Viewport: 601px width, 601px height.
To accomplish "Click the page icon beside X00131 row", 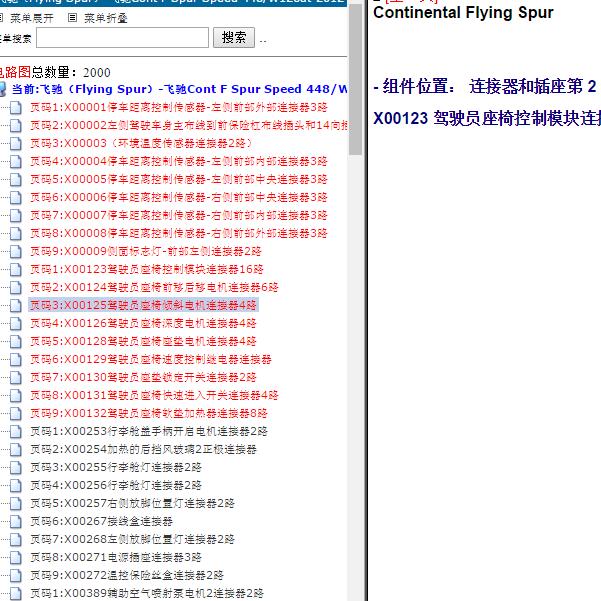I will coord(16,396).
